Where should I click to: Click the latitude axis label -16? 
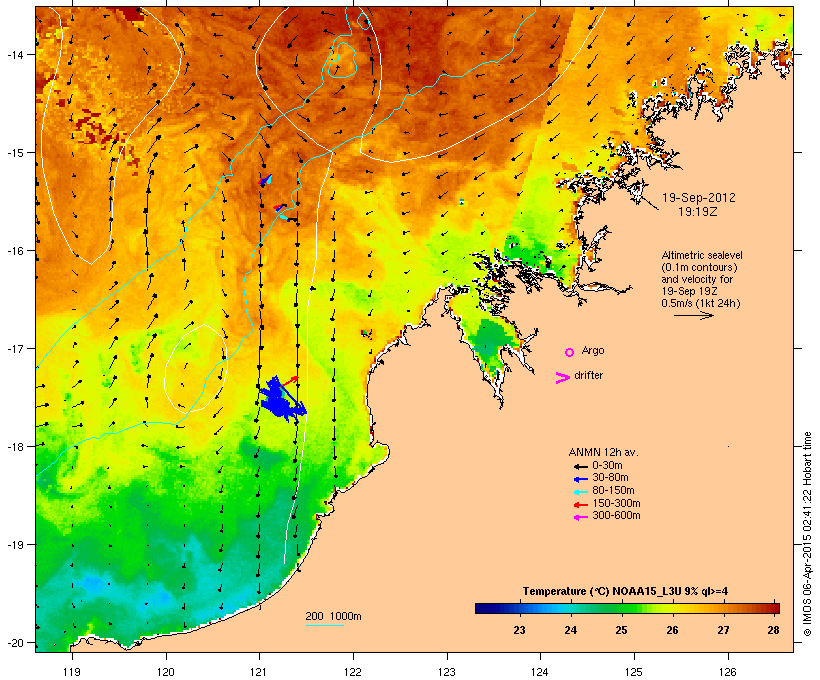coord(15,251)
